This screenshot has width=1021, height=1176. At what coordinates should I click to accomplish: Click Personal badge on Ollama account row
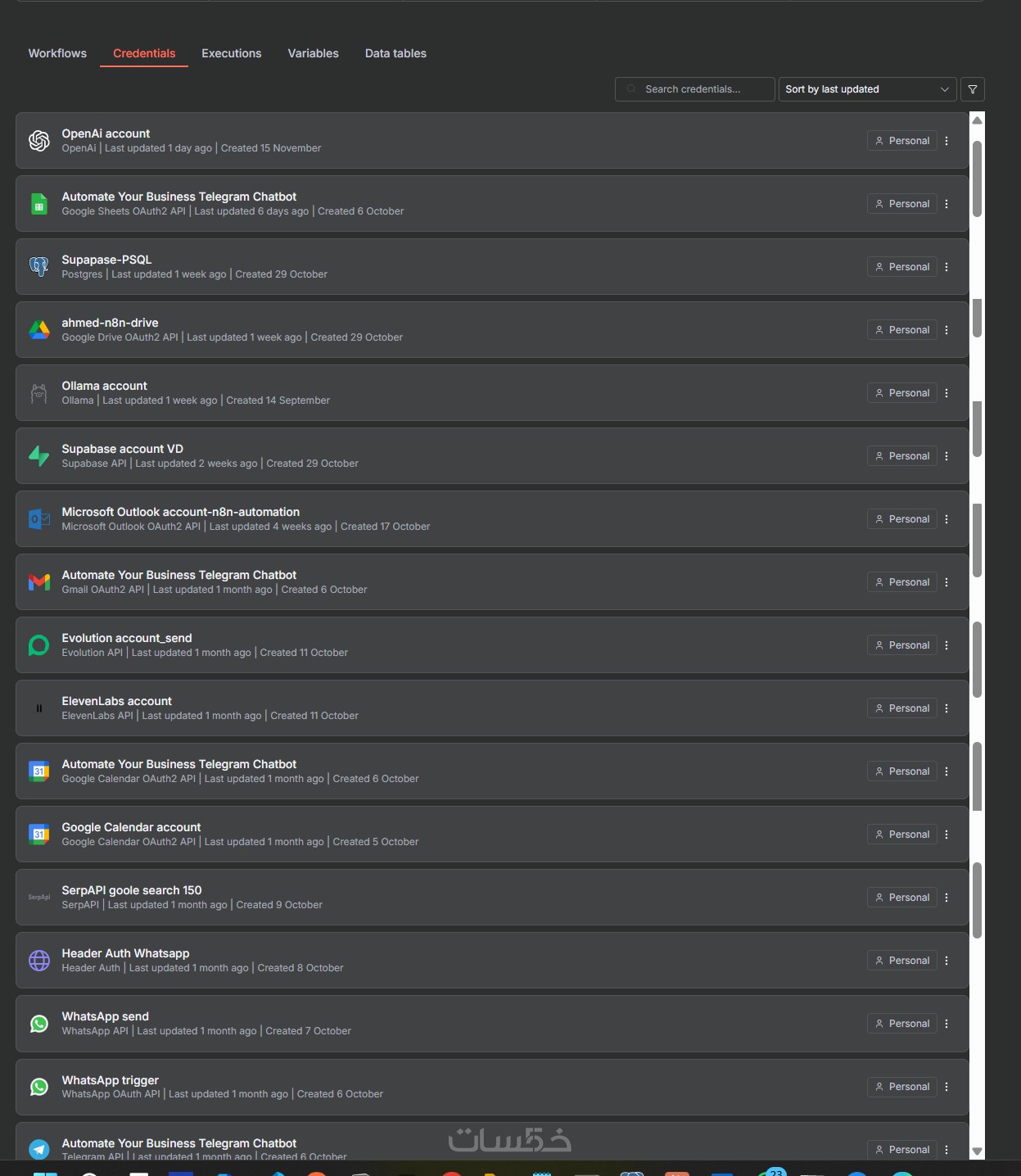tap(902, 393)
